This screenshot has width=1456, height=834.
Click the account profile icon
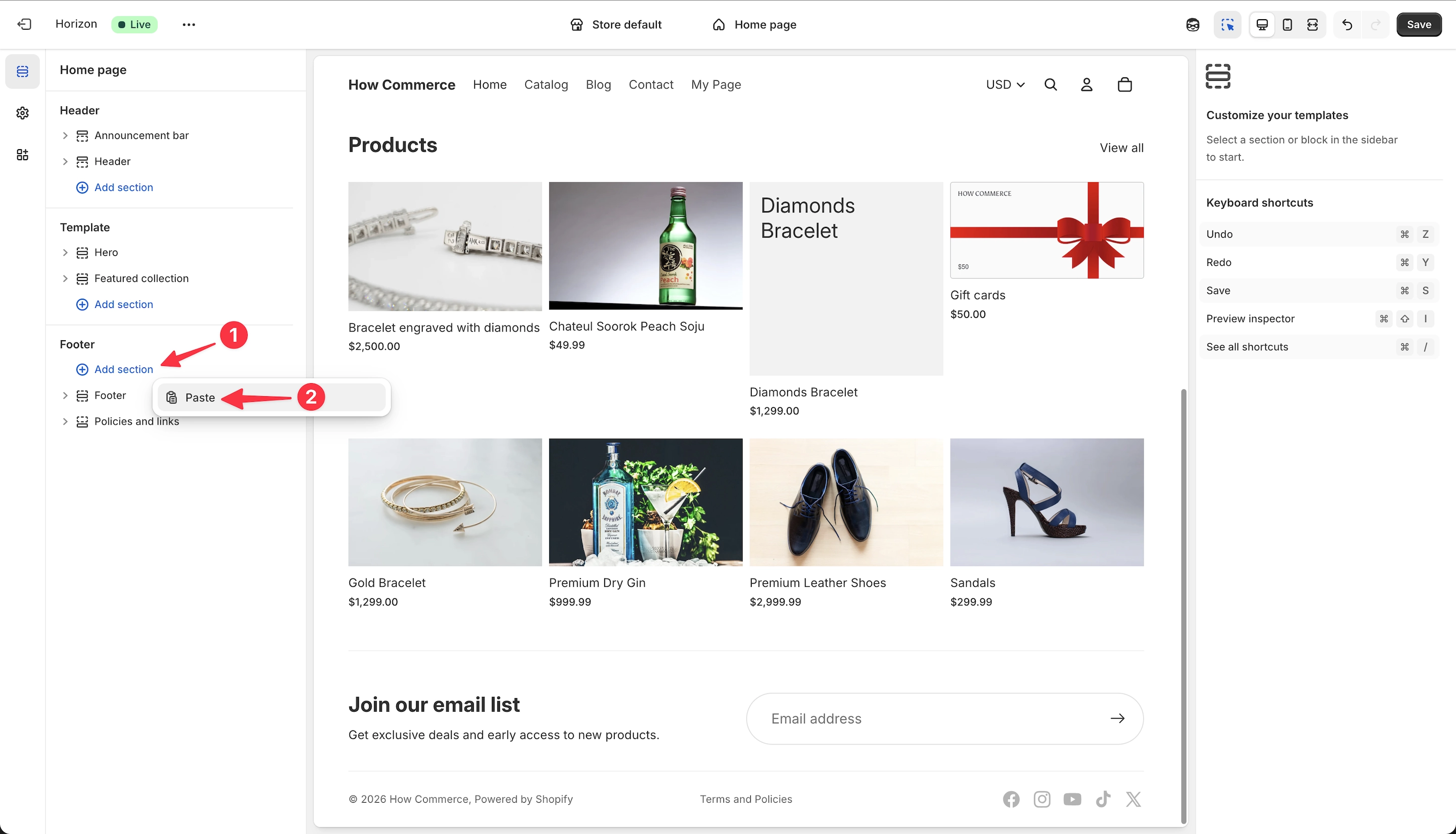[1086, 85]
